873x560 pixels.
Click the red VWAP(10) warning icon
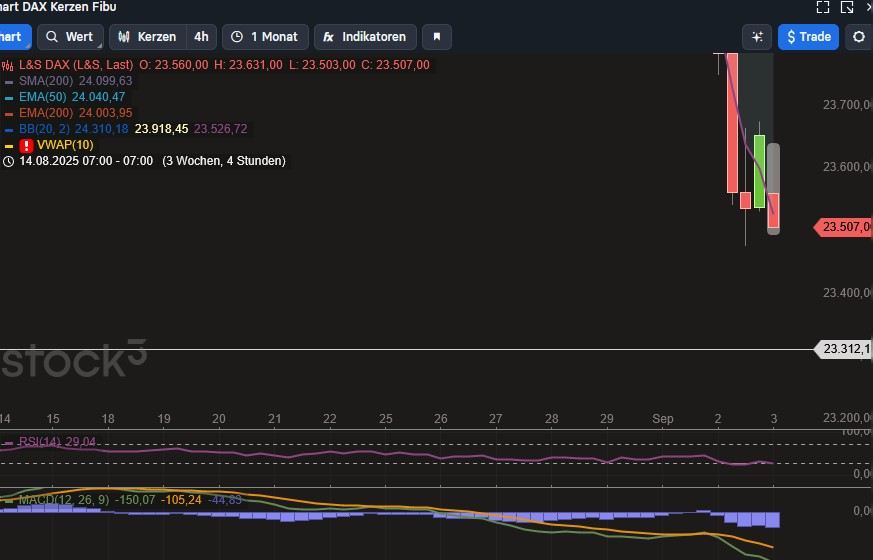26,145
